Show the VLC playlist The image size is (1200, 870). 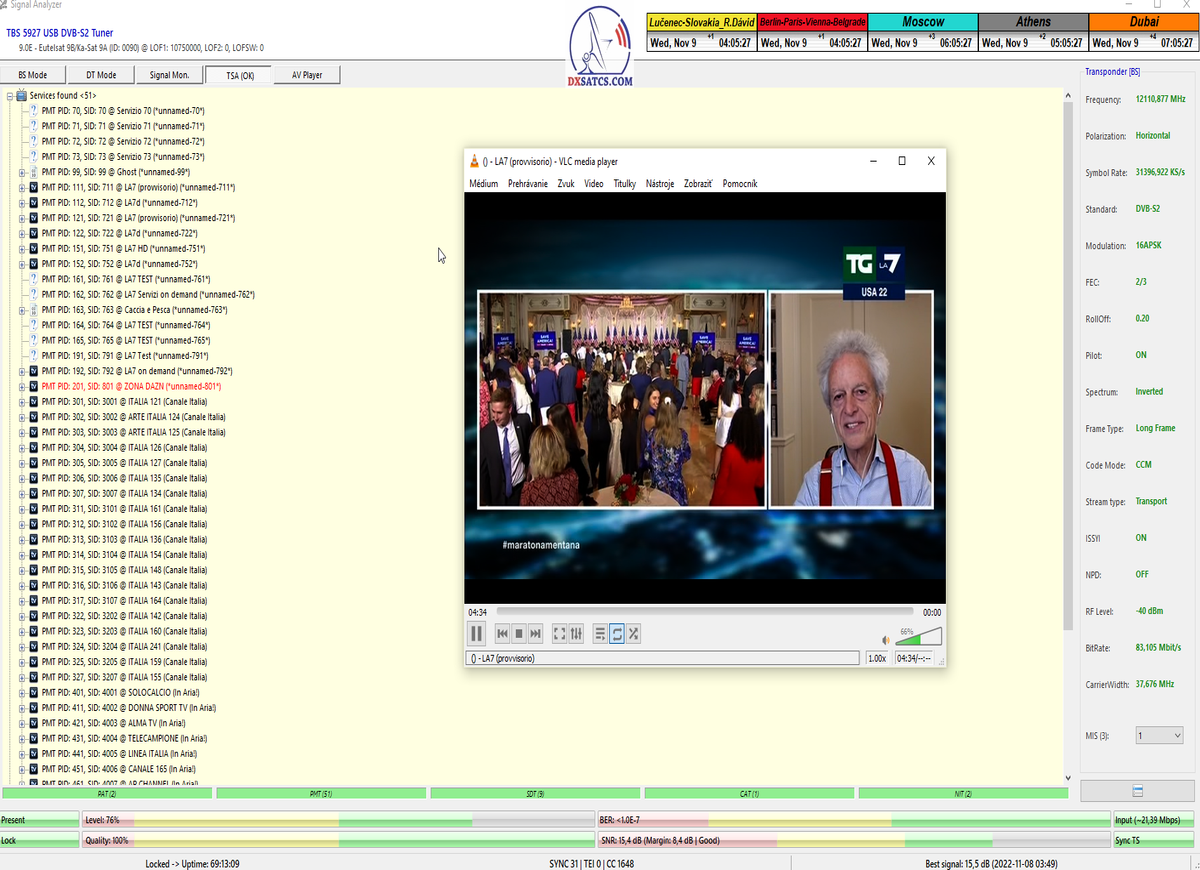point(600,634)
